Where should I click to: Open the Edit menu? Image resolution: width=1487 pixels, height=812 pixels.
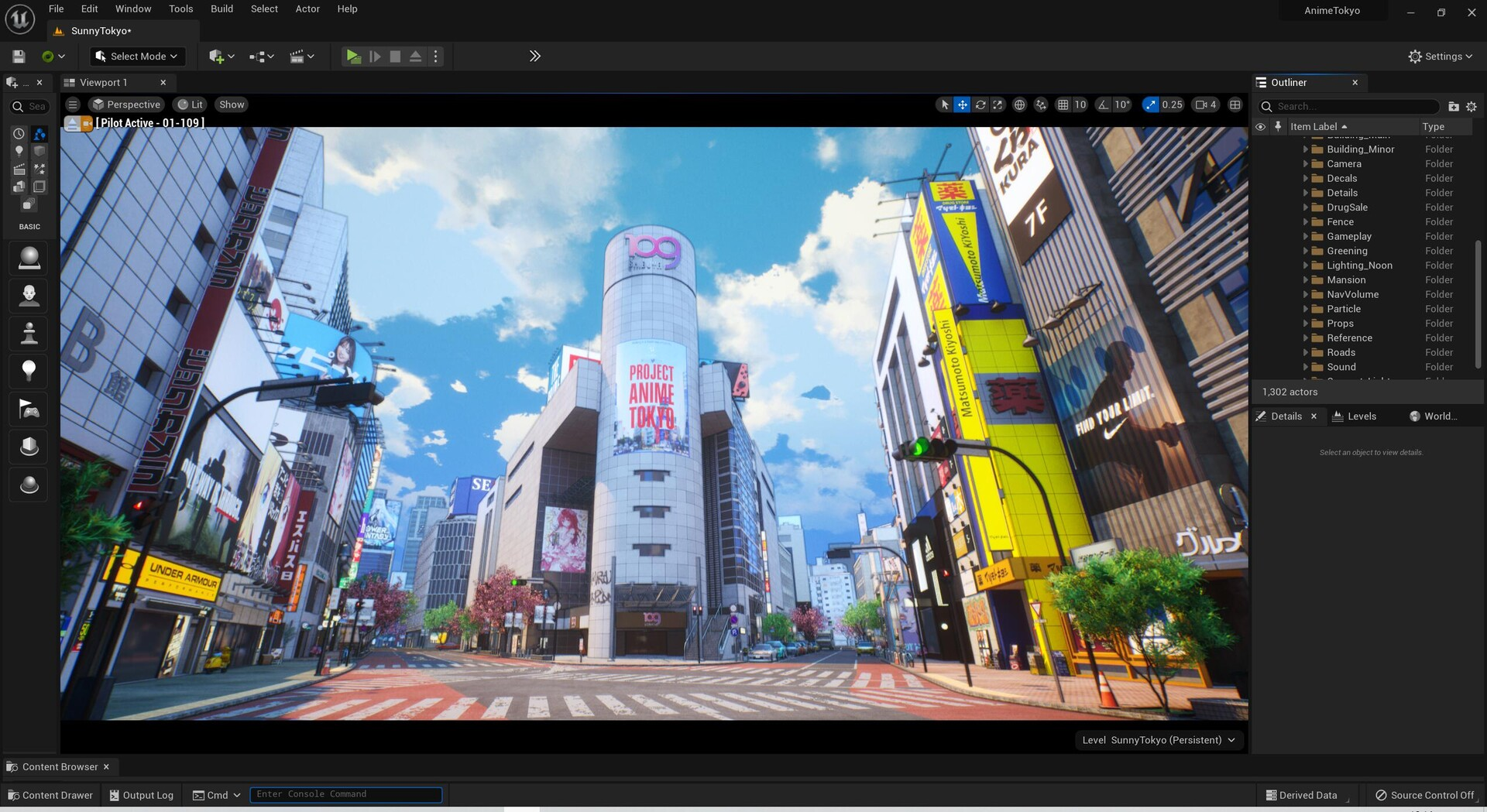[x=90, y=9]
